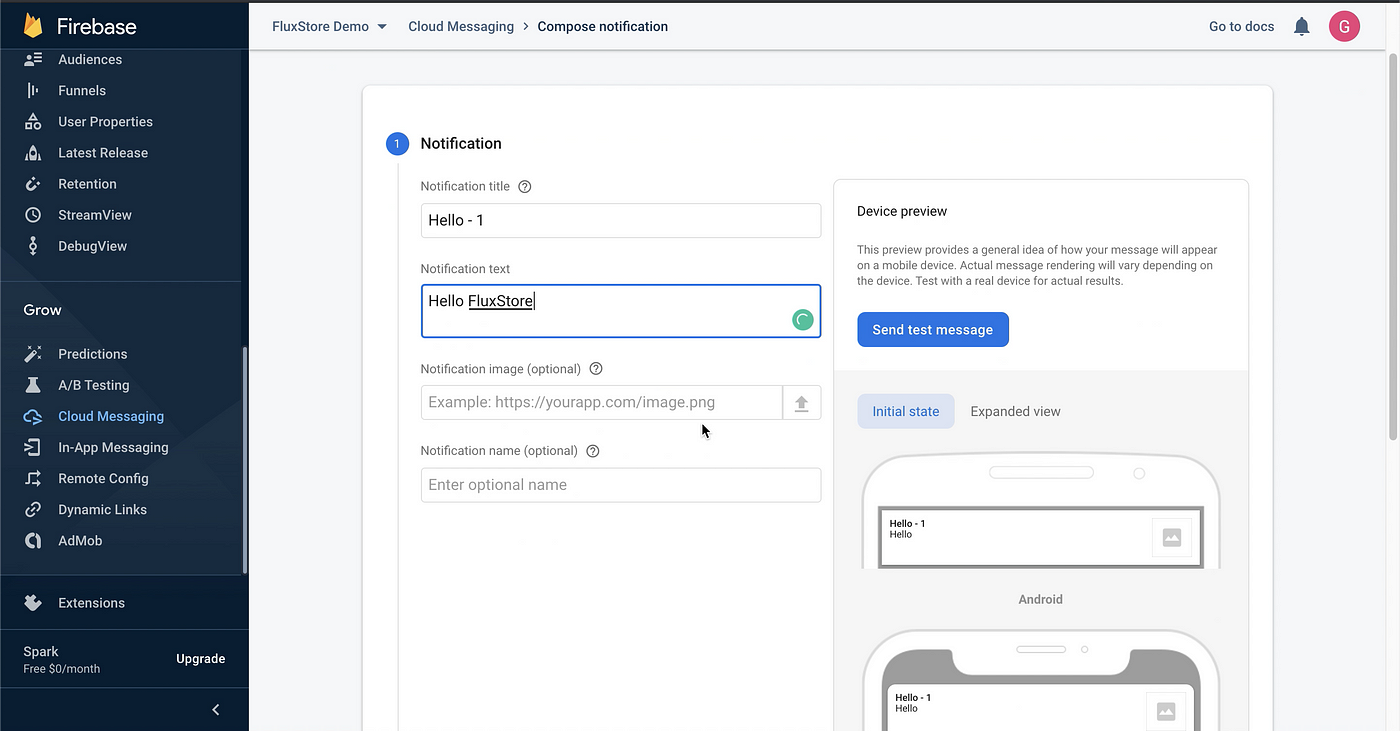Image resolution: width=1400 pixels, height=731 pixels.
Task: Click the StreamView clock icon
Action: [33, 214]
